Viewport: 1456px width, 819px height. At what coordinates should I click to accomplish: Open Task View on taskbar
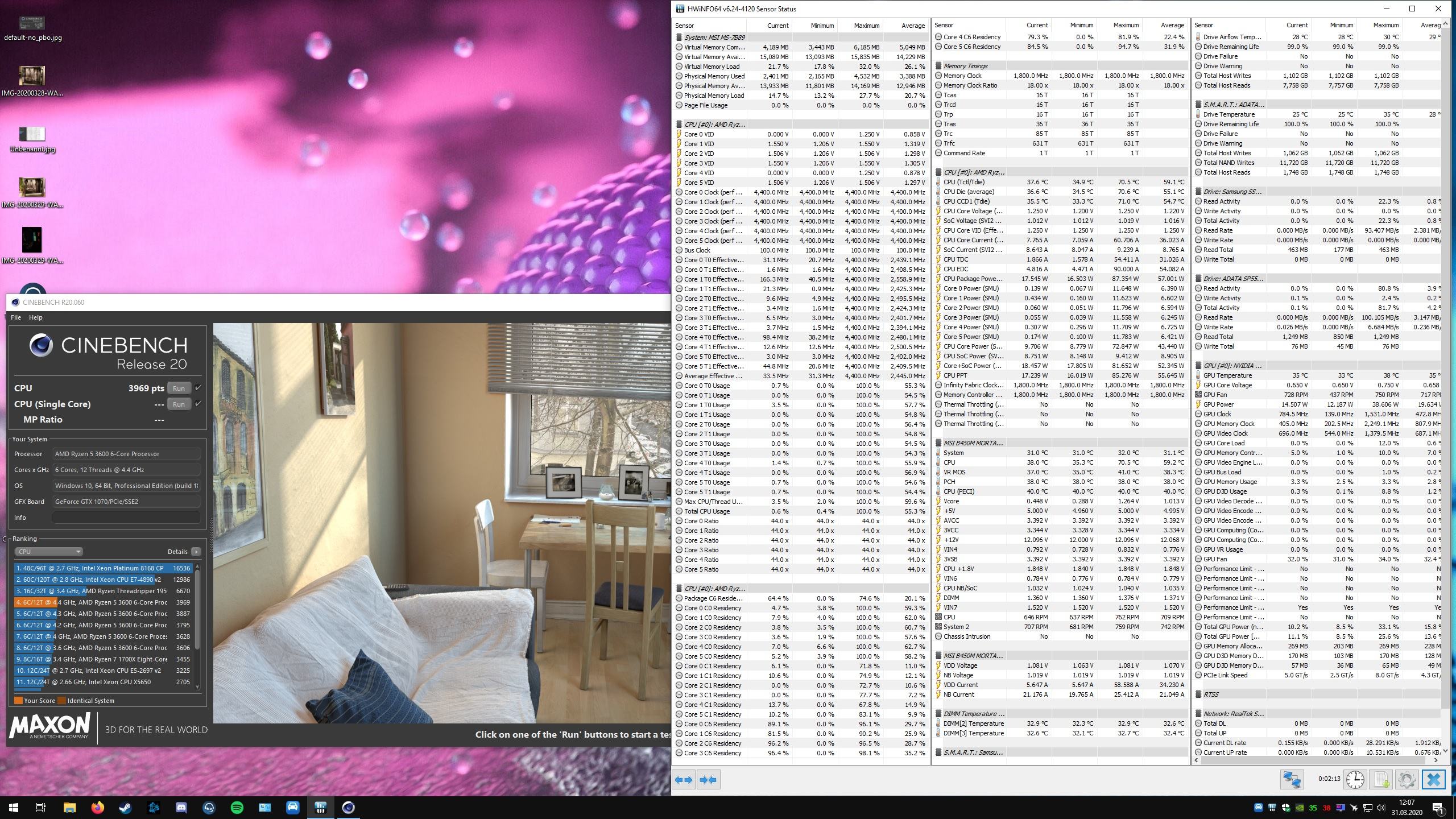click(x=41, y=807)
